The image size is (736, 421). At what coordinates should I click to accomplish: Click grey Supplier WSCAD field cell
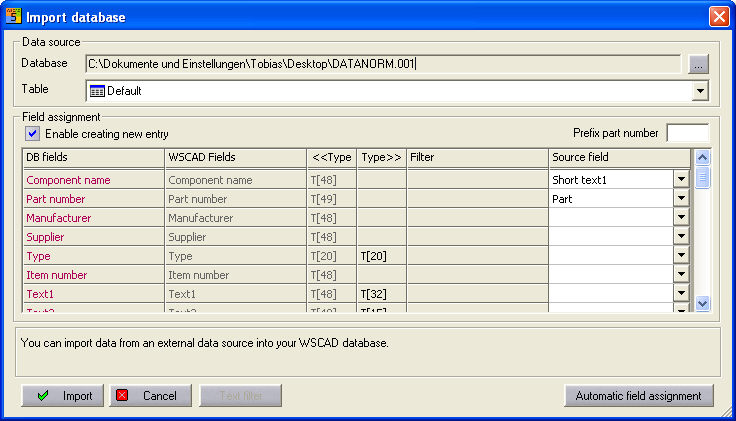[x=236, y=237]
